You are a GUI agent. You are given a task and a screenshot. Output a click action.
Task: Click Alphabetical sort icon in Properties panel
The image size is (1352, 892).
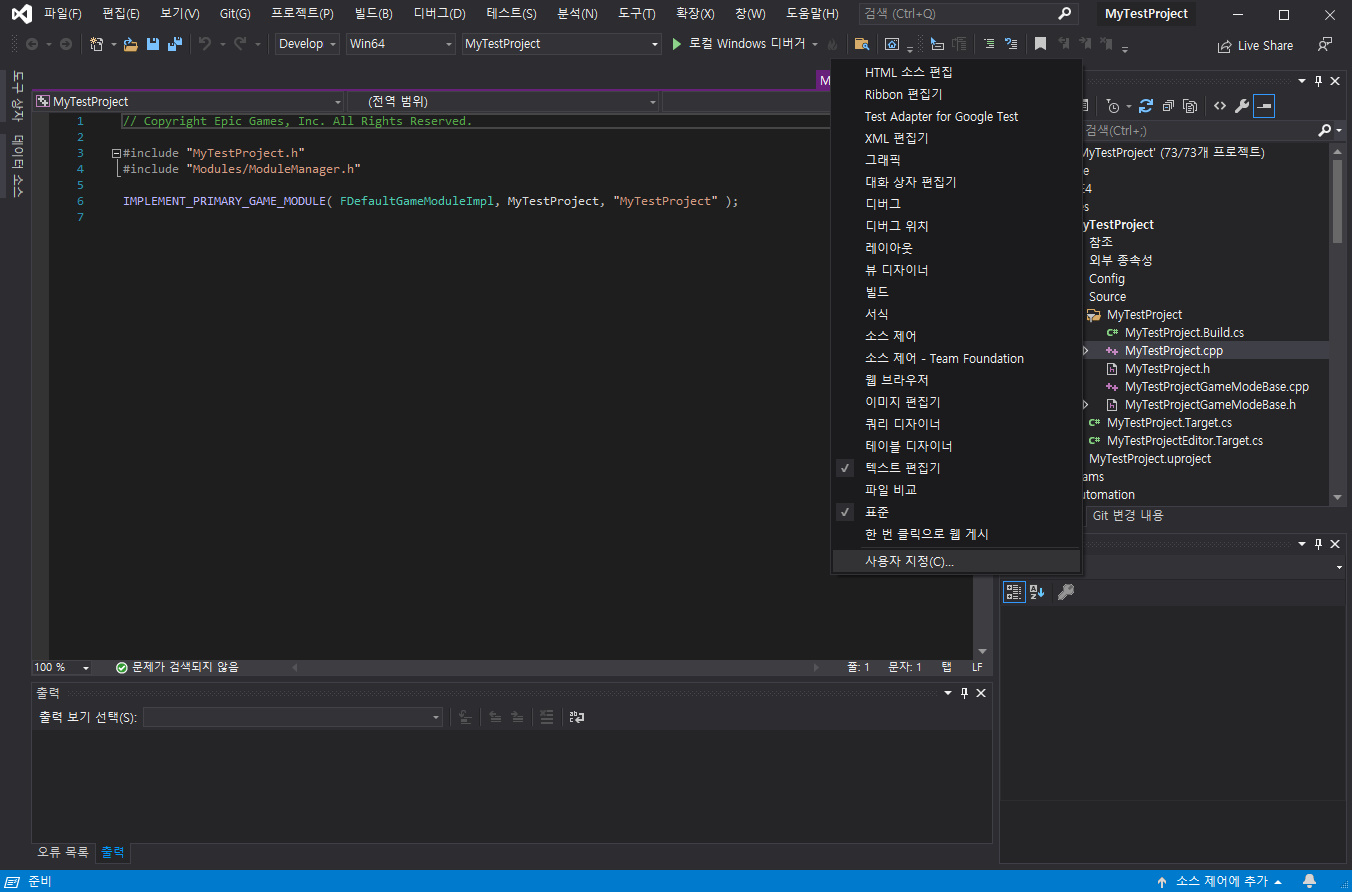1037,592
